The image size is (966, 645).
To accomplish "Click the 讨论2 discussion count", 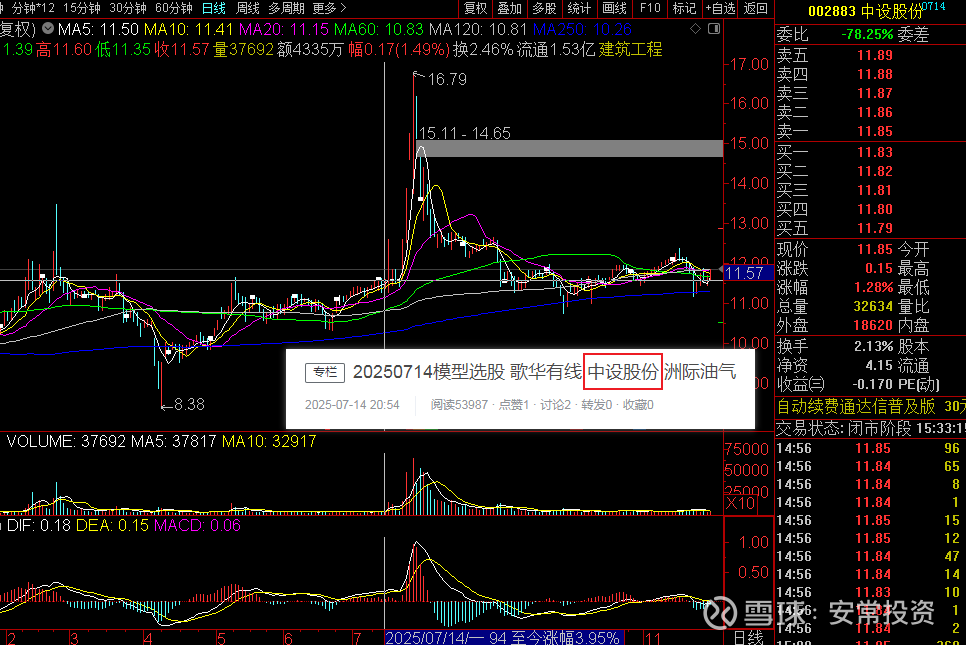I will click(x=555, y=405).
